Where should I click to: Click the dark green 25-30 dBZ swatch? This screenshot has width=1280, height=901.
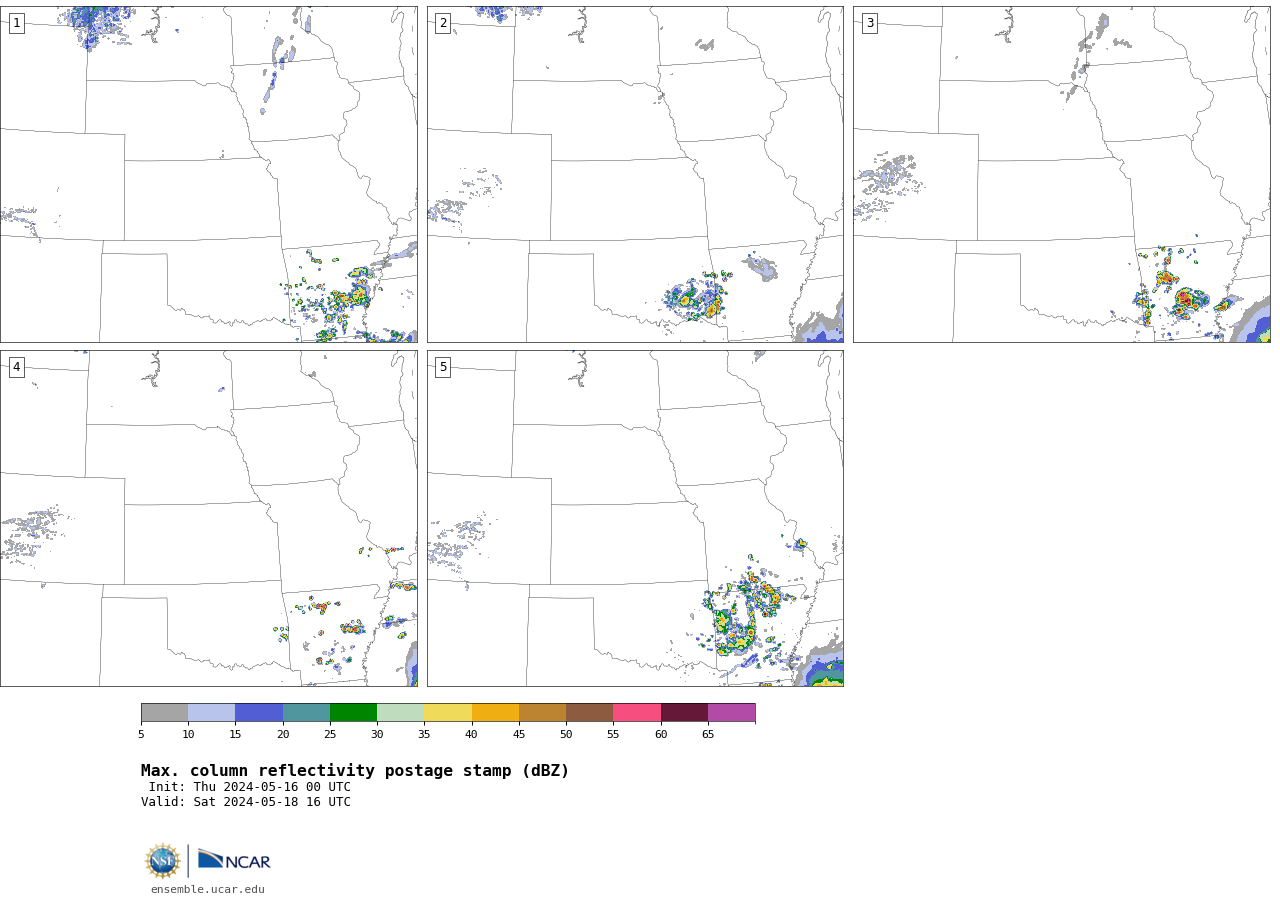pos(353,712)
